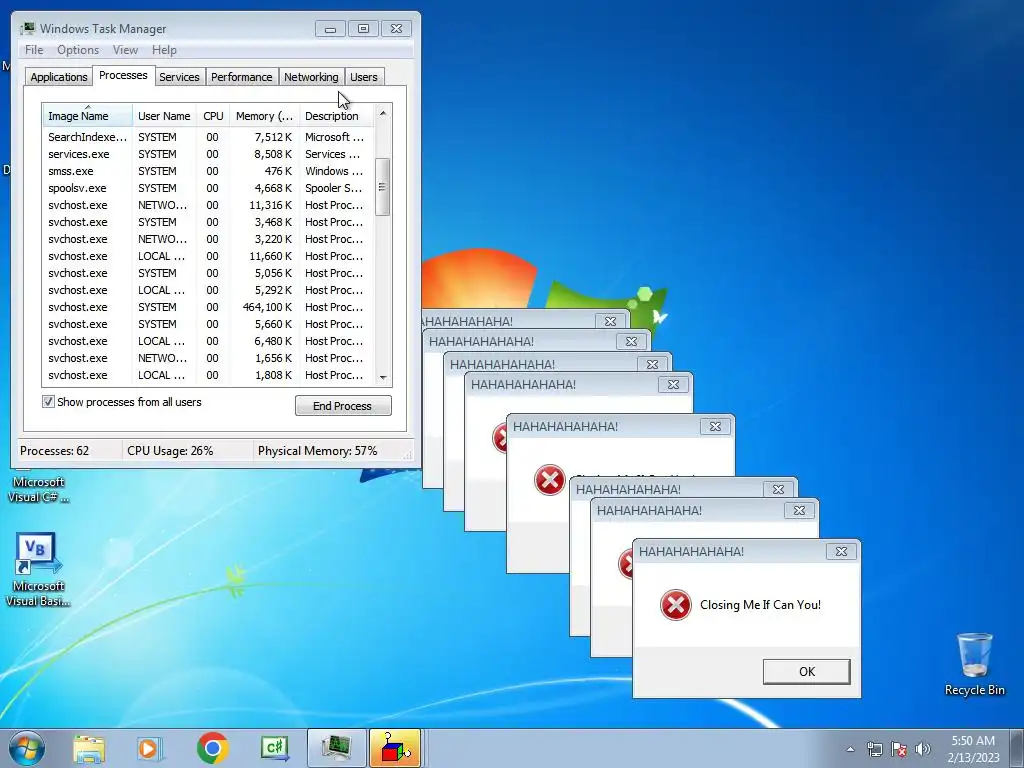Select the SearchIndexe... process row
The width and height of the screenshot is (1024, 768).
[208, 137]
